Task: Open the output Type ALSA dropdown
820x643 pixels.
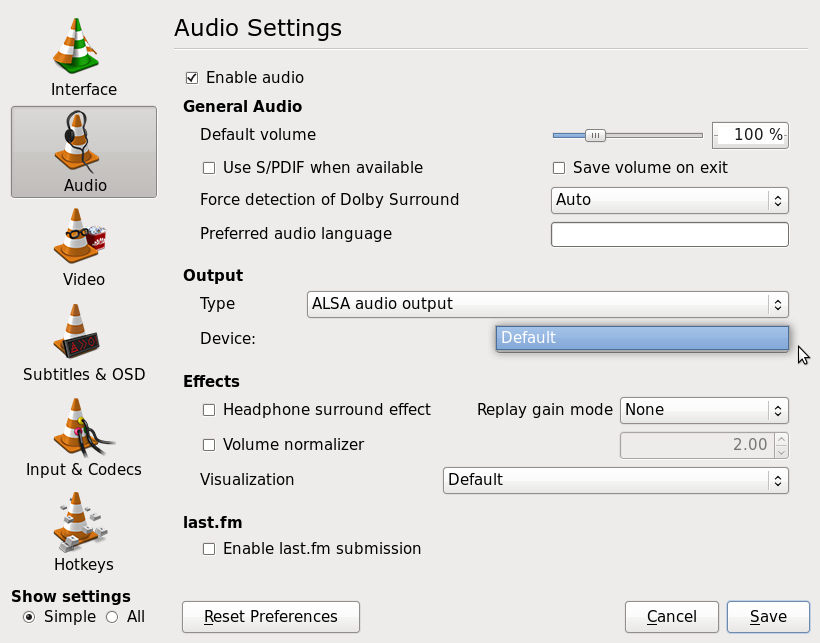Action: (548, 304)
